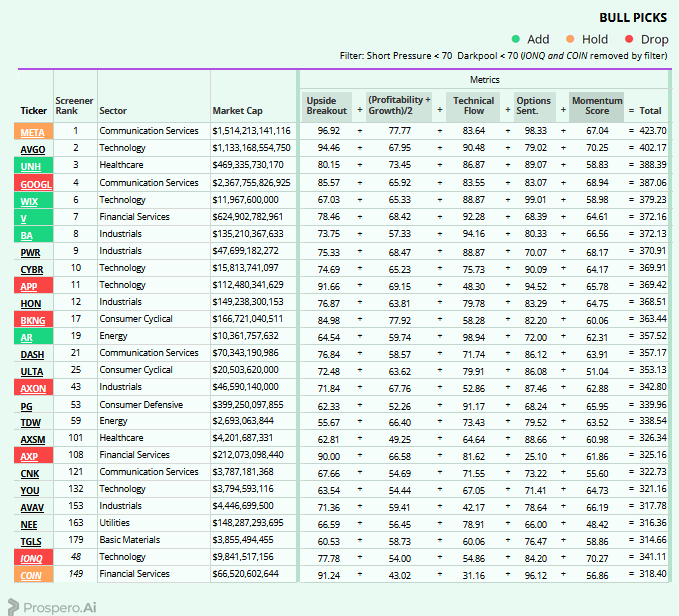679x616 pixels.
Task: Open the DASH ticker link
Action: coord(32,355)
